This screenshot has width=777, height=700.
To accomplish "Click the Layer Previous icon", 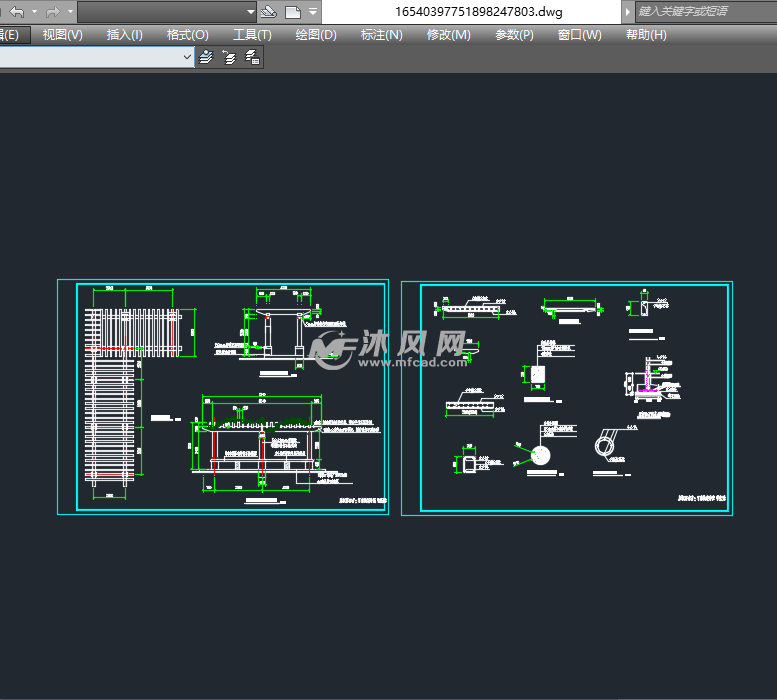I will (x=229, y=58).
